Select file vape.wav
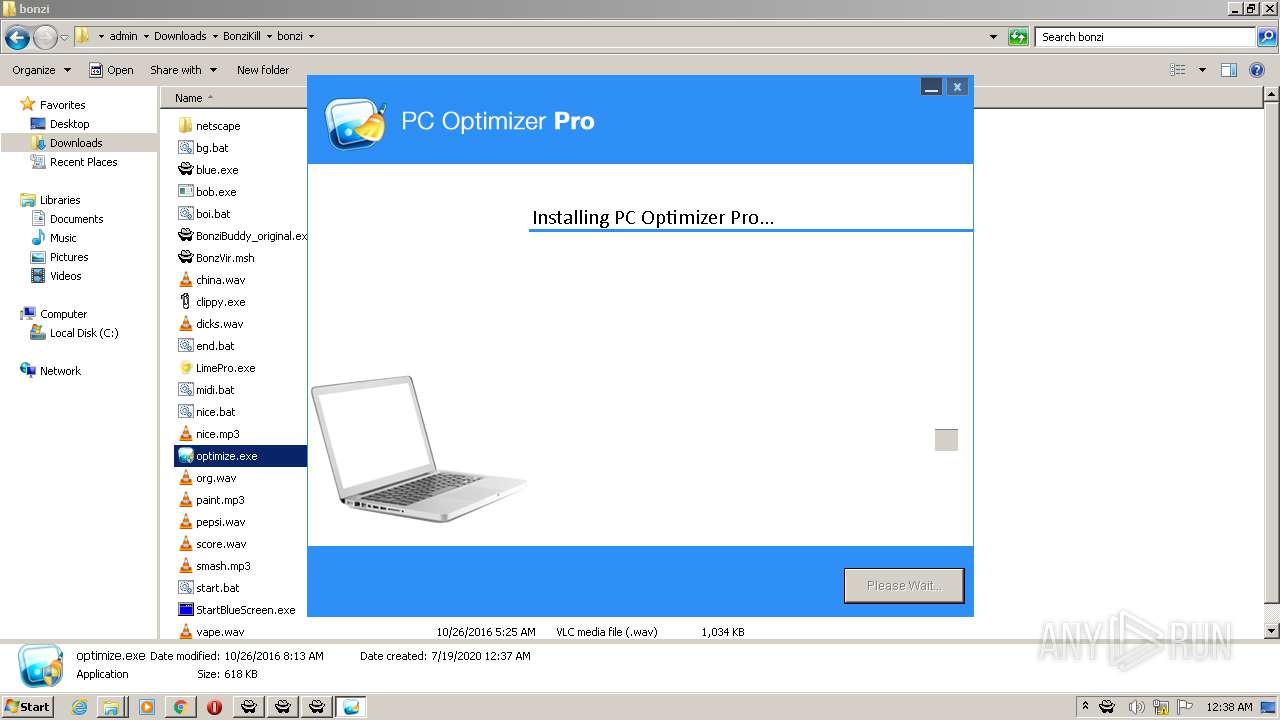Viewport: 1280px width, 720px height. click(x=220, y=632)
